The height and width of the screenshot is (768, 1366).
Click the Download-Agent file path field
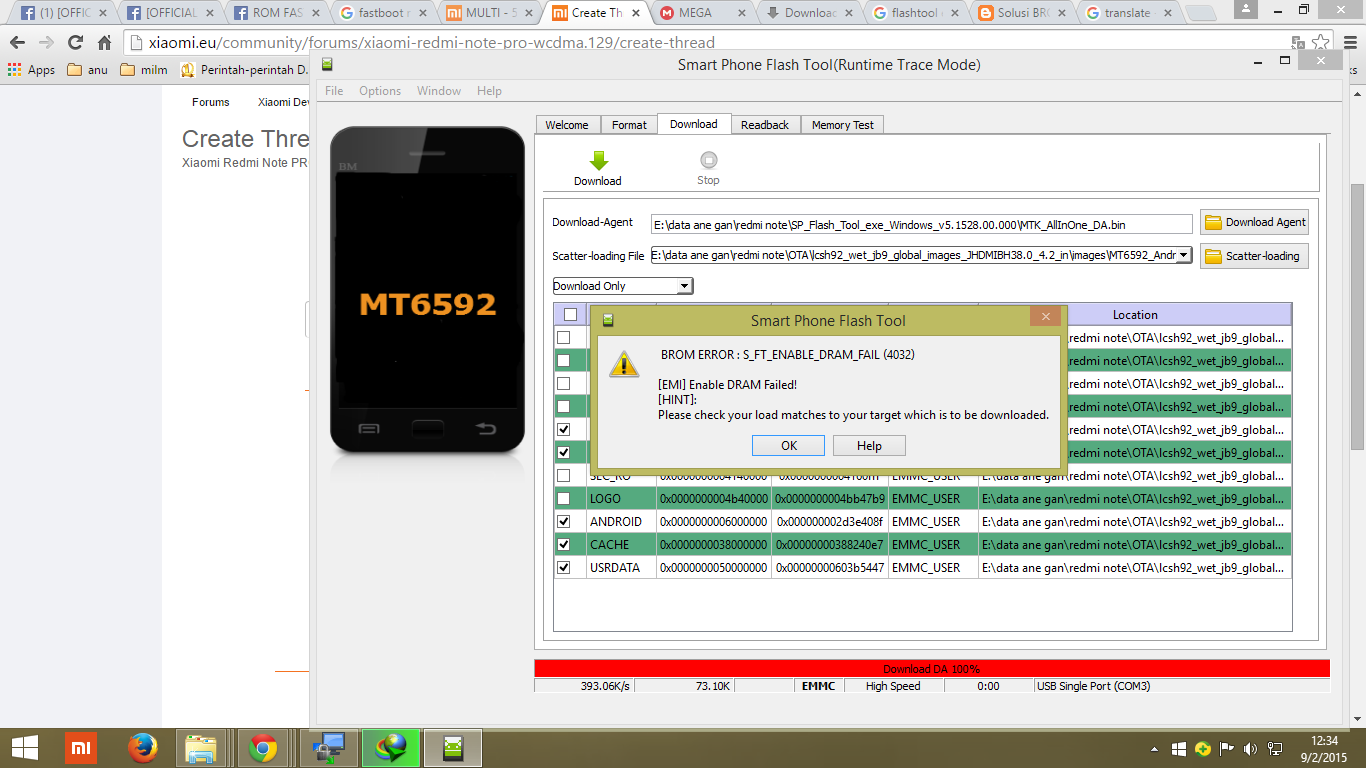click(x=922, y=224)
